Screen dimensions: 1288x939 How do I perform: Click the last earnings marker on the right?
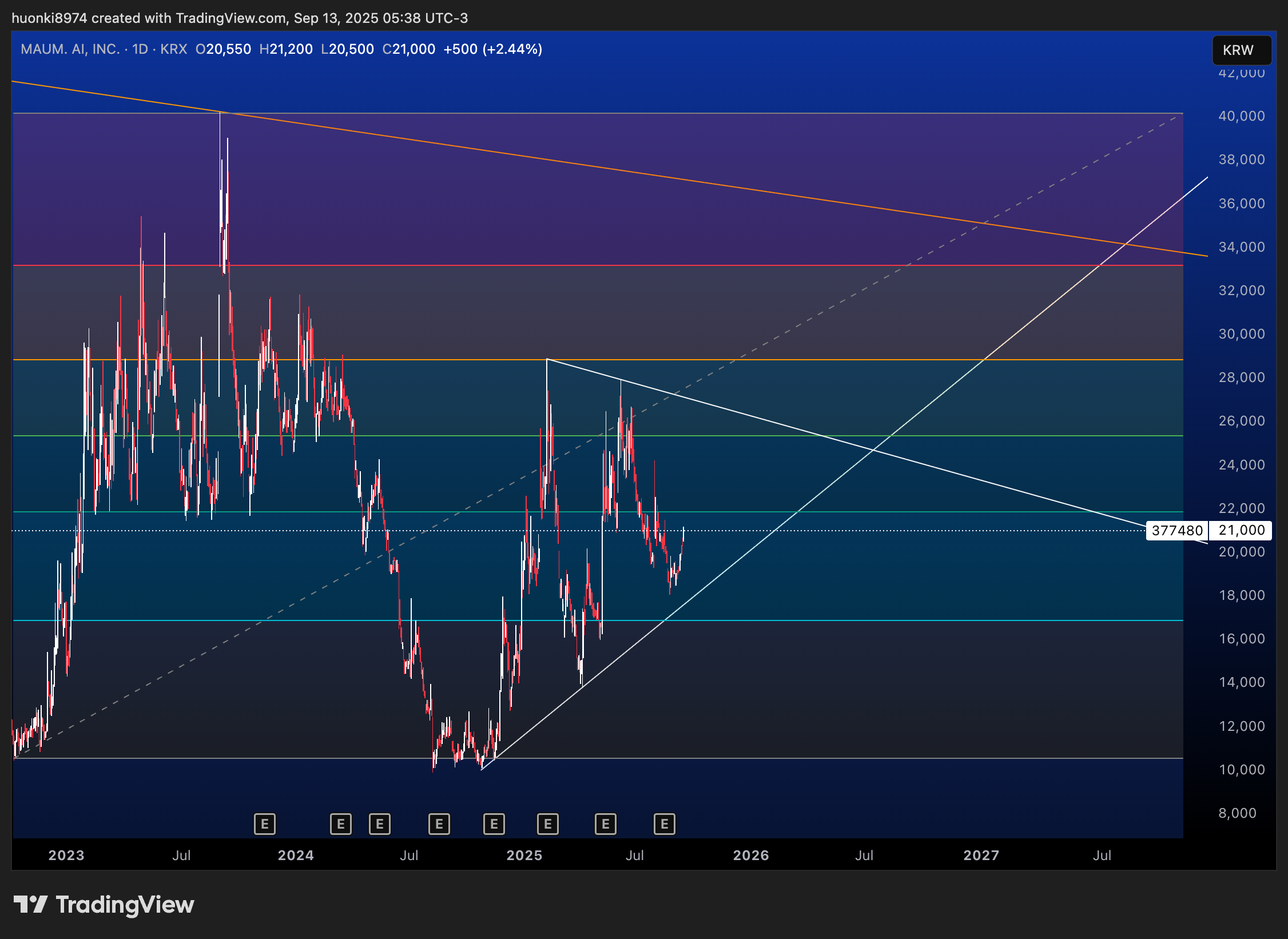coord(664,824)
